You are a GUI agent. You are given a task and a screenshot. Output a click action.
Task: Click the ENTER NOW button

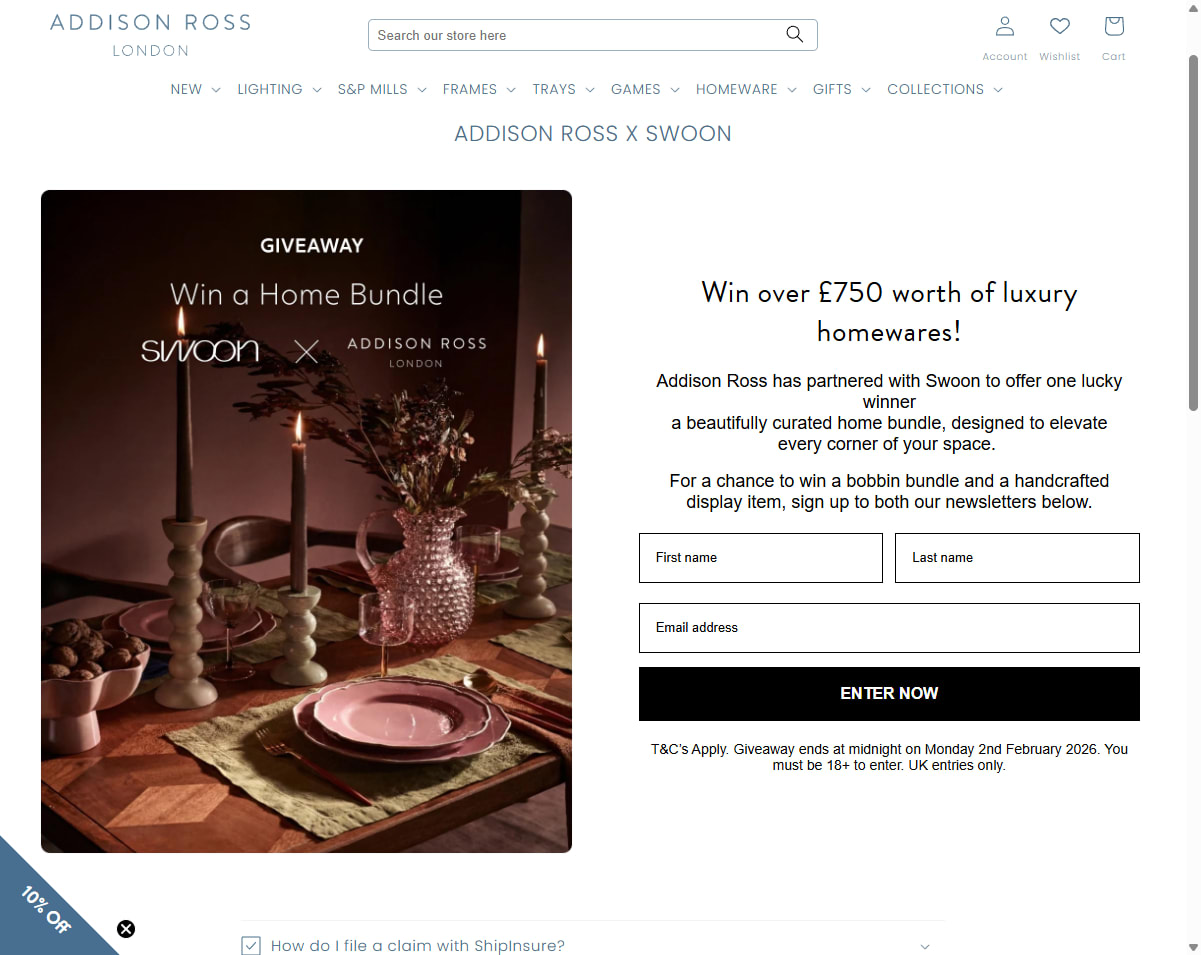(x=889, y=693)
